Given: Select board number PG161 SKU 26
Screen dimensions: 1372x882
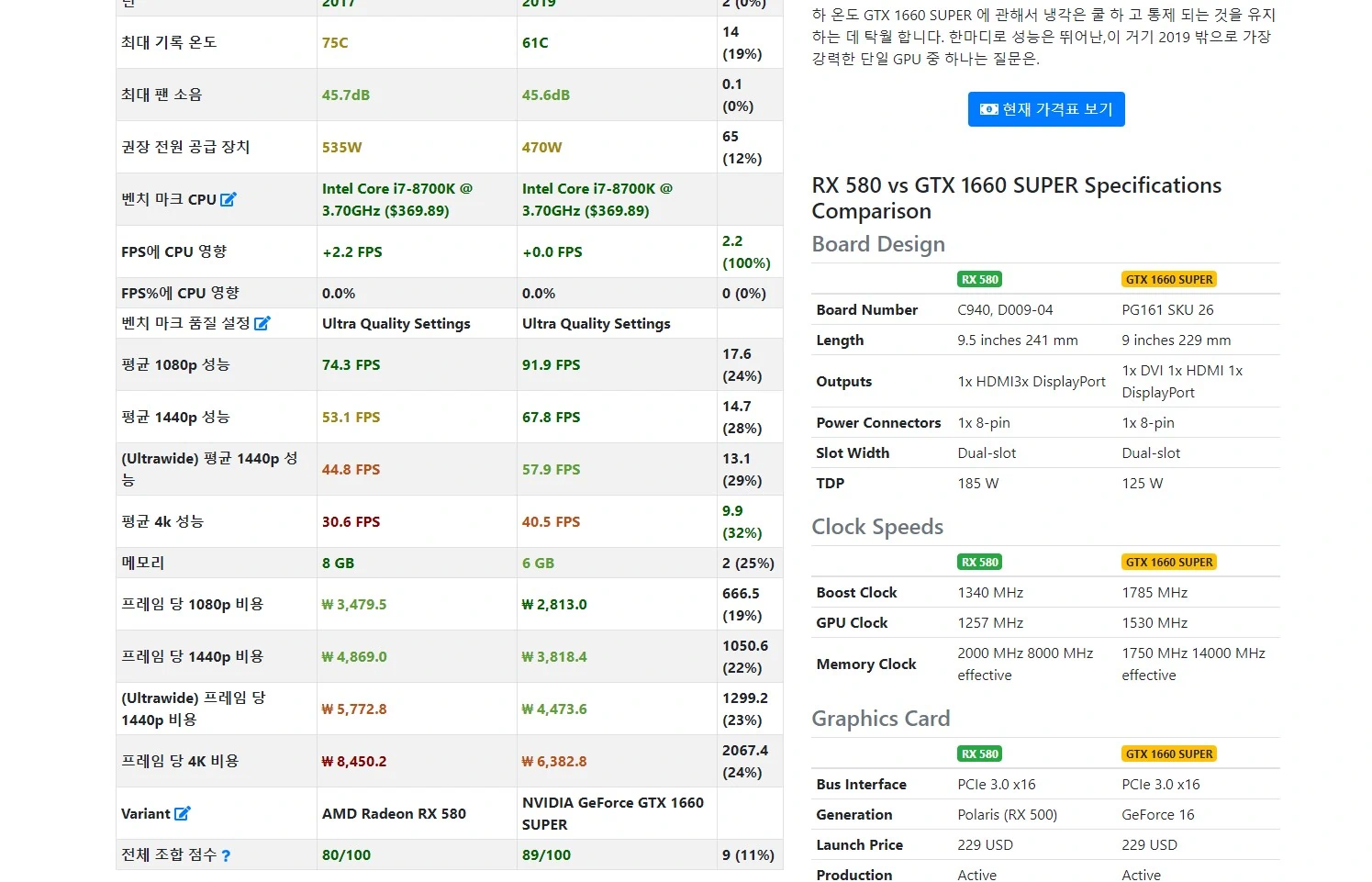Looking at the screenshot, I should tap(1167, 309).
